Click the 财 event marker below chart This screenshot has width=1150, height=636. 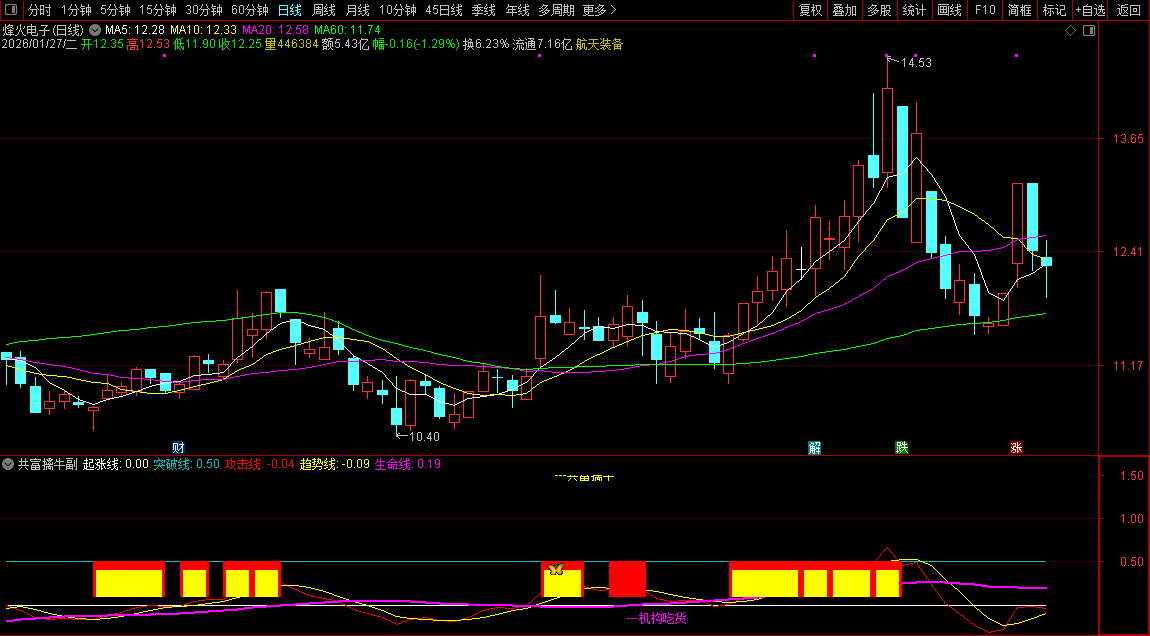coord(178,447)
